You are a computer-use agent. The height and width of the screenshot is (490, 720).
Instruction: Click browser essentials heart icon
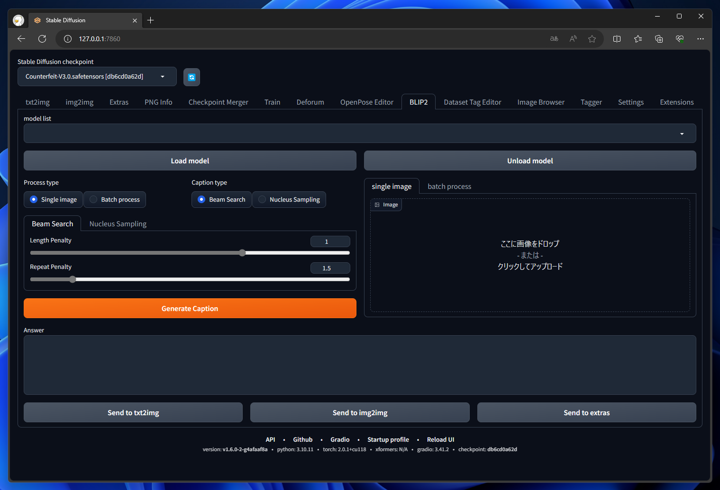(x=680, y=39)
